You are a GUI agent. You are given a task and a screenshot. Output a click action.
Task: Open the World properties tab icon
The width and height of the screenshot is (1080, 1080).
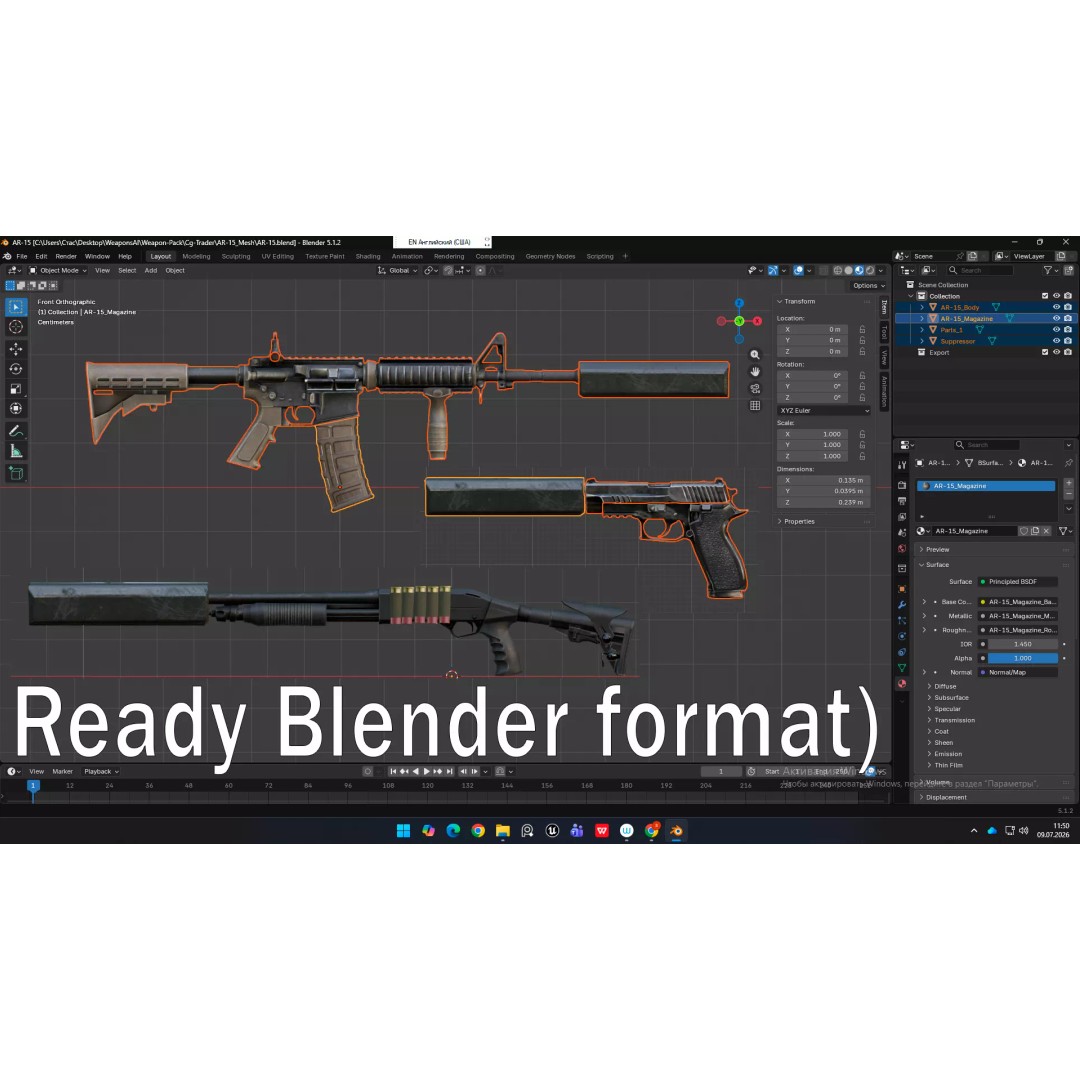(902, 549)
